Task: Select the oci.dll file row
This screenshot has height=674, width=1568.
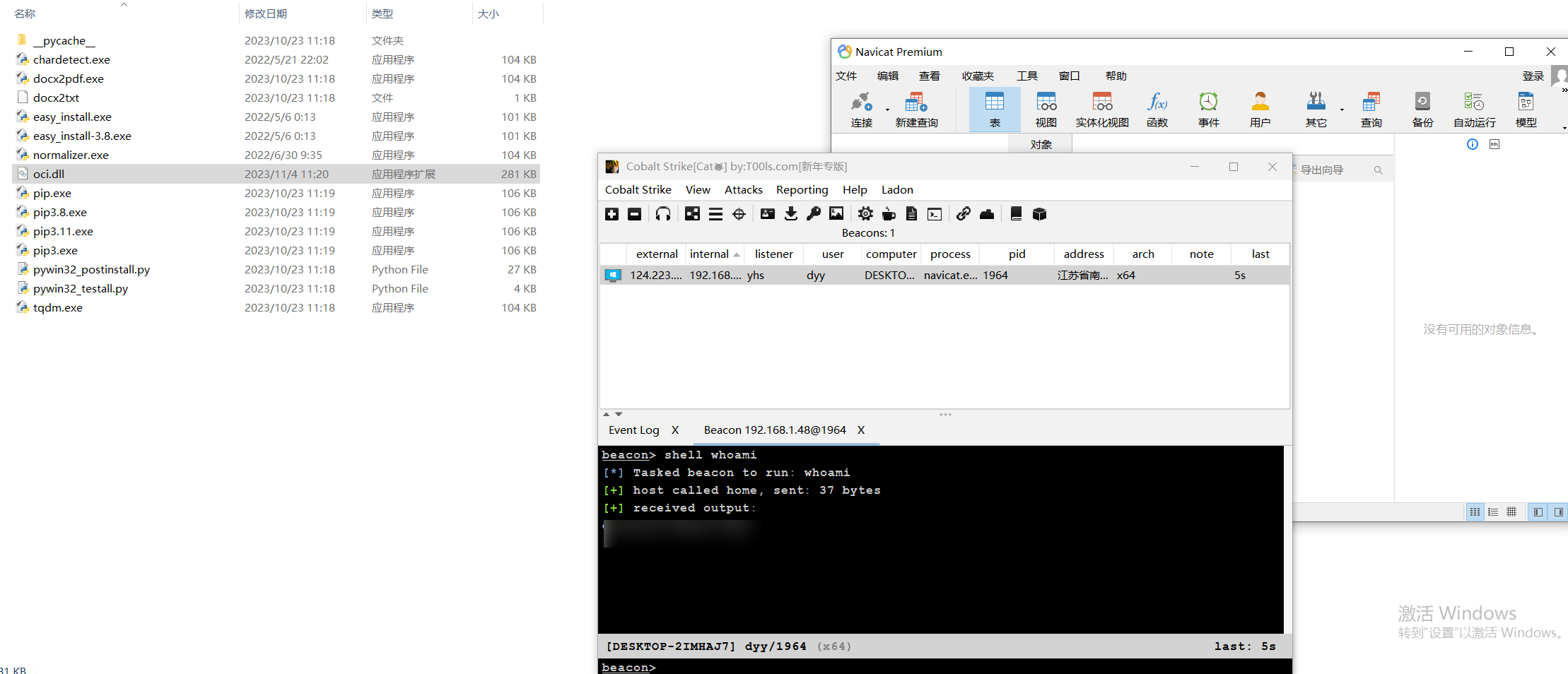Action: pos(276,174)
